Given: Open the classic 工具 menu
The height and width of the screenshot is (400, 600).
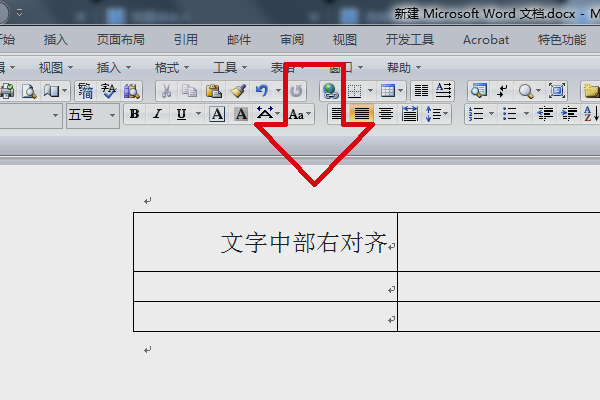Looking at the screenshot, I should pyautogui.click(x=230, y=68).
